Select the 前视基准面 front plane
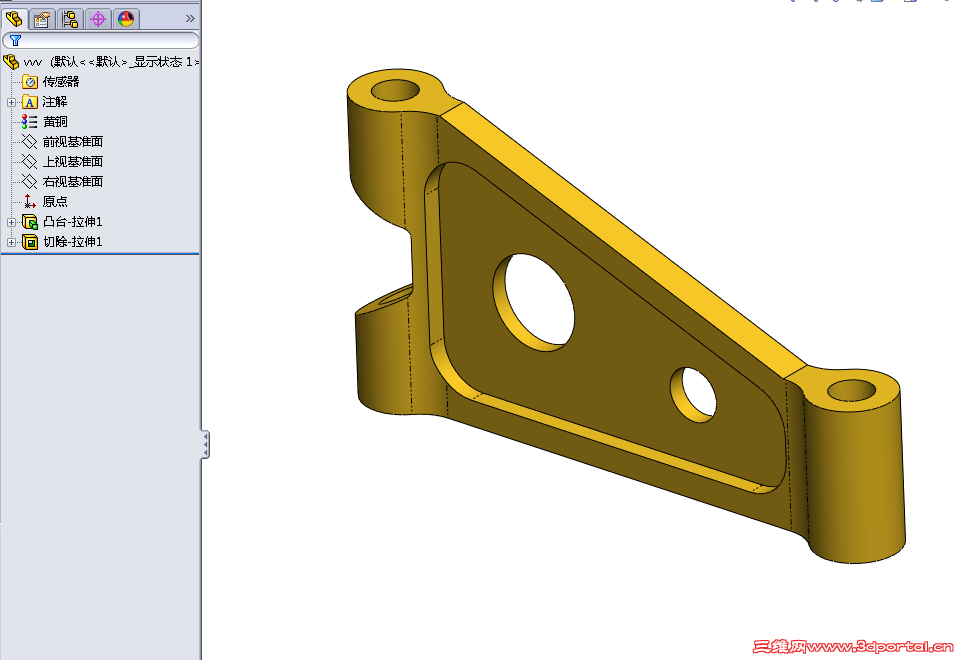This screenshot has width=973, height=660. coord(63,141)
